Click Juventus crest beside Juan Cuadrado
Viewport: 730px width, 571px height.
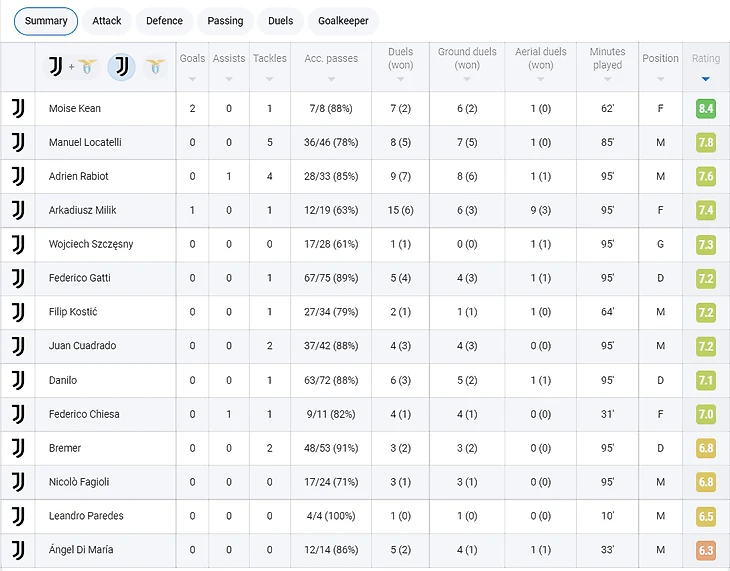click(x=18, y=346)
